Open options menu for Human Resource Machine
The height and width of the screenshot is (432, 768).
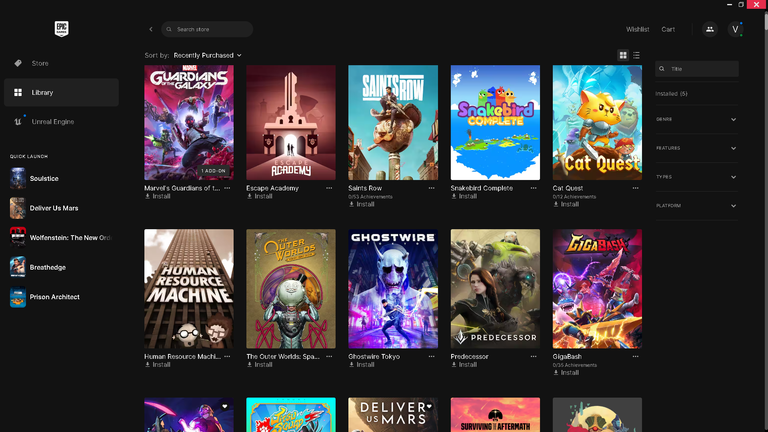coord(227,357)
